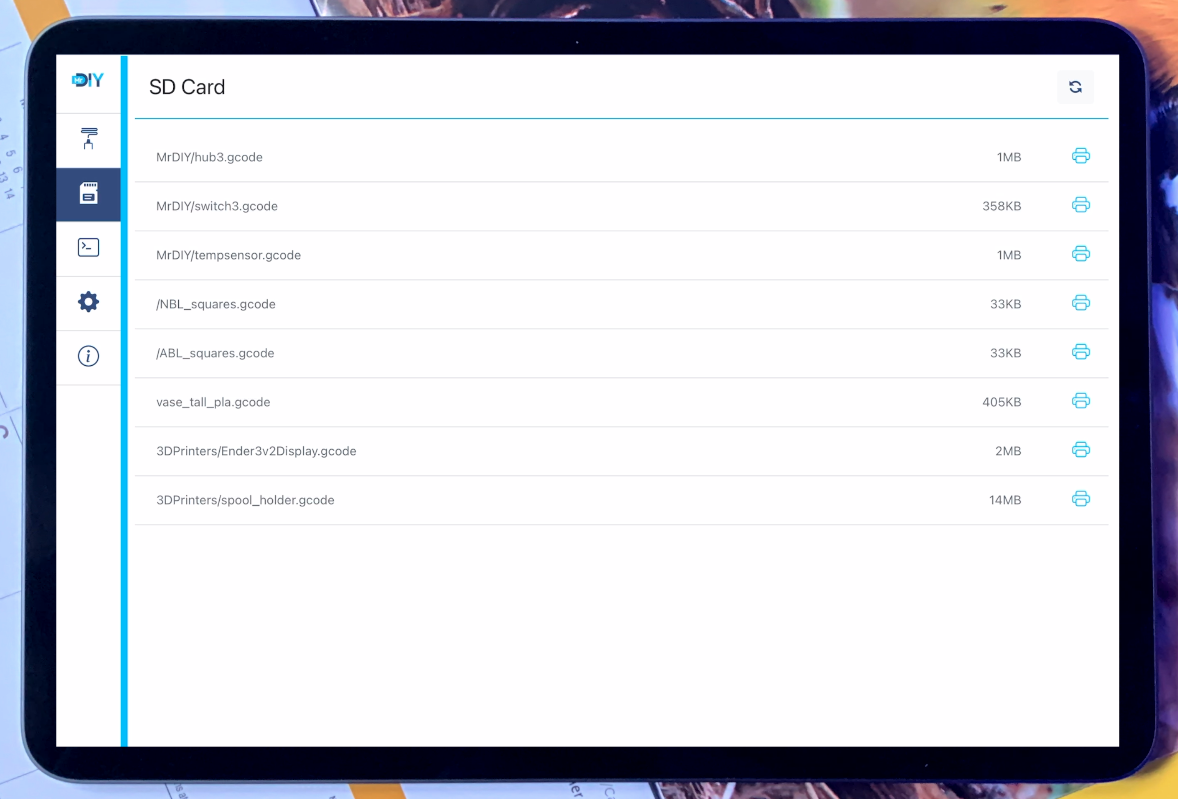Image resolution: width=1178 pixels, height=799 pixels.
Task: Select file name /ABL_squares.gcode
Action: coord(215,353)
